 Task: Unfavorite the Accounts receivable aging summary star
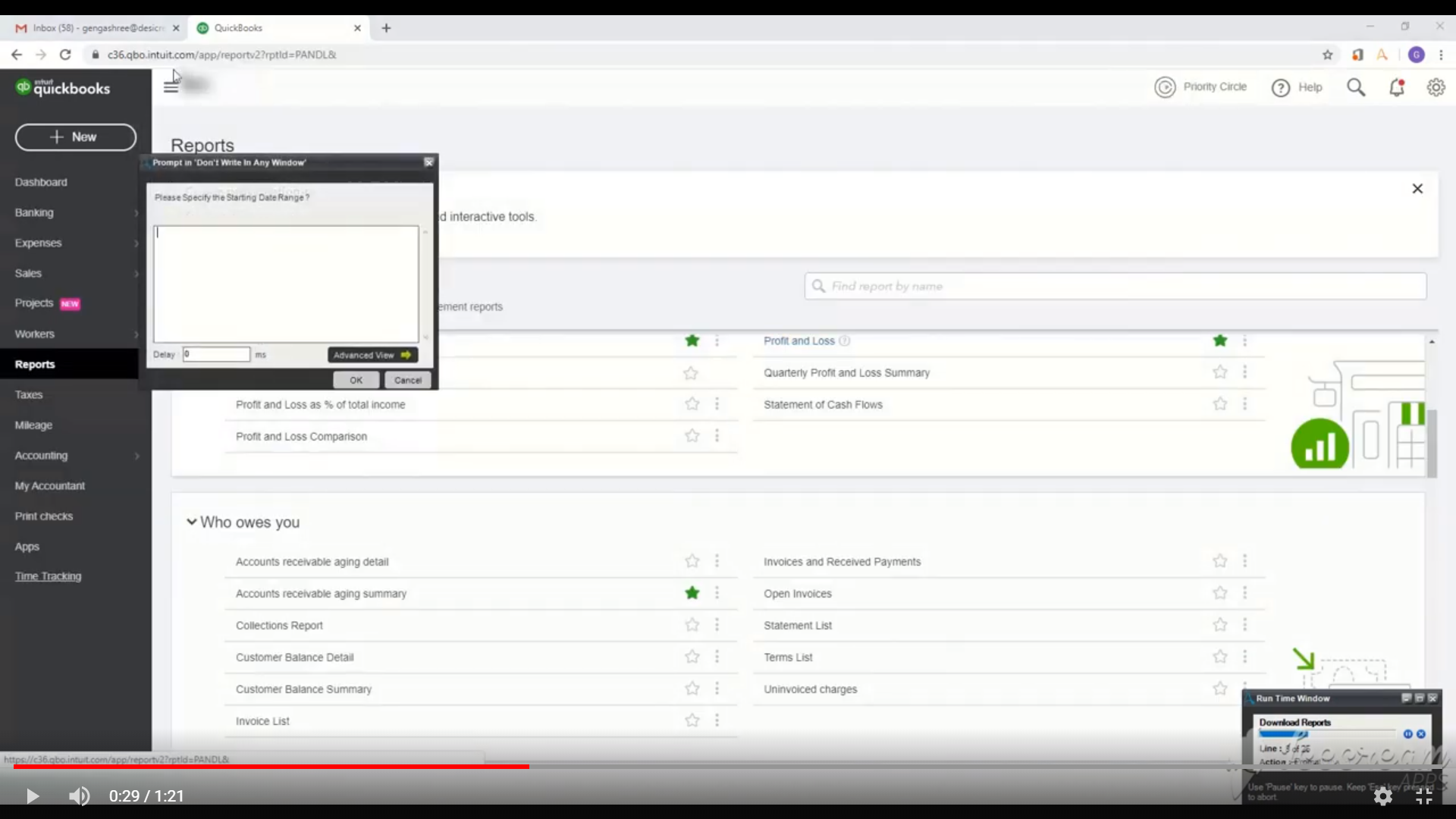[x=692, y=593]
